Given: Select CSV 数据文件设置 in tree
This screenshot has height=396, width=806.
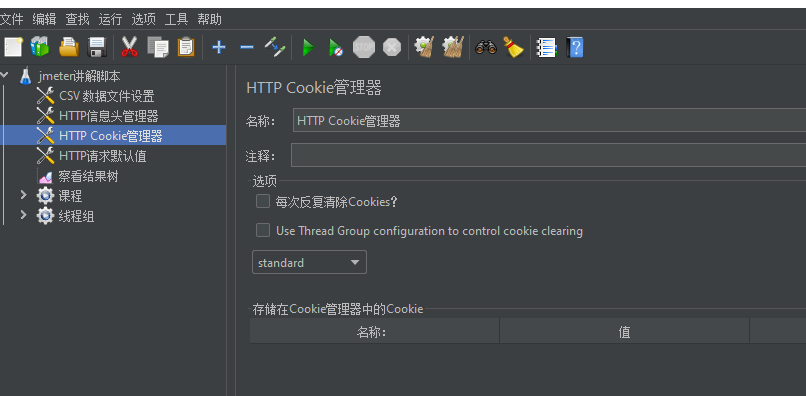Looking at the screenshot, I should pos(106,96).
